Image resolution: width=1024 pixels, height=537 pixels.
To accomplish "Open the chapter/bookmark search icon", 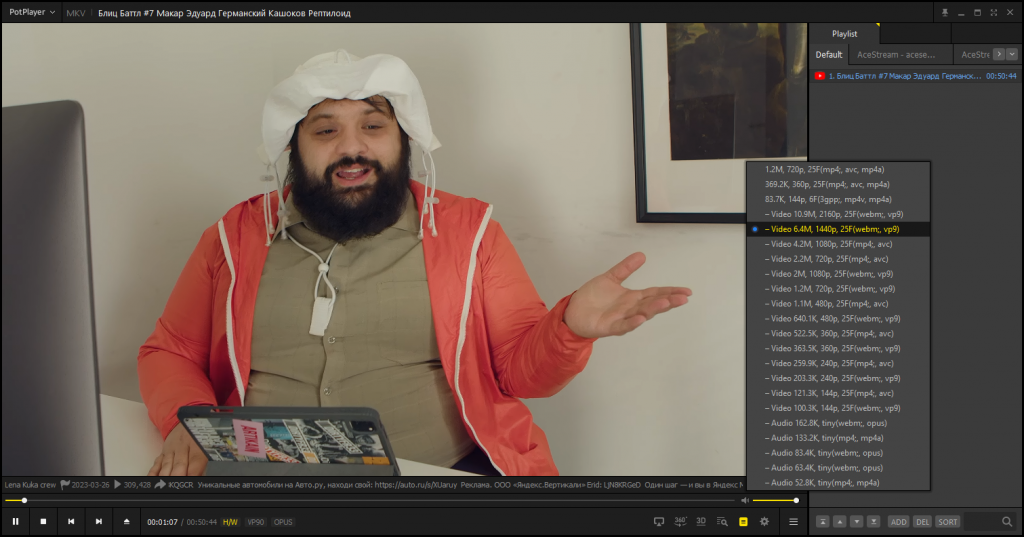I will click(722, 521).
